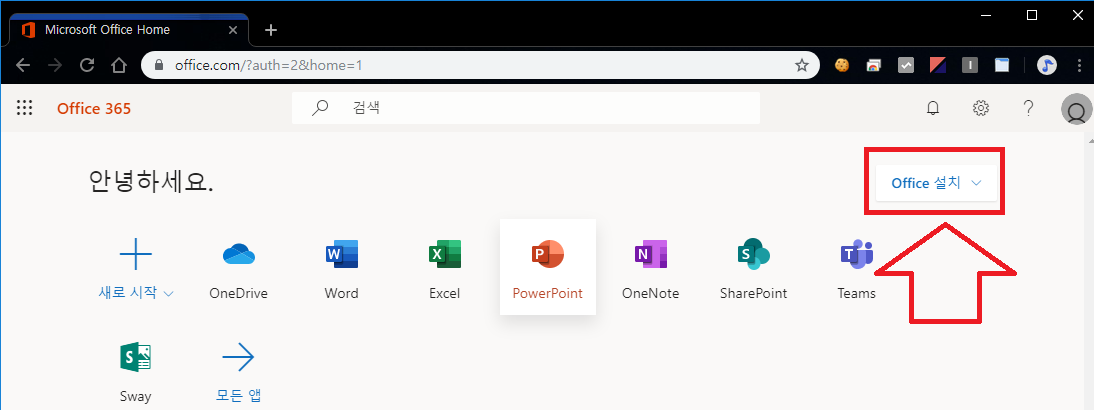Viewport: 1094px width, 410px height.
Task: Click the 안녕하세요. greeting text
Action: (x=151, y=181)
